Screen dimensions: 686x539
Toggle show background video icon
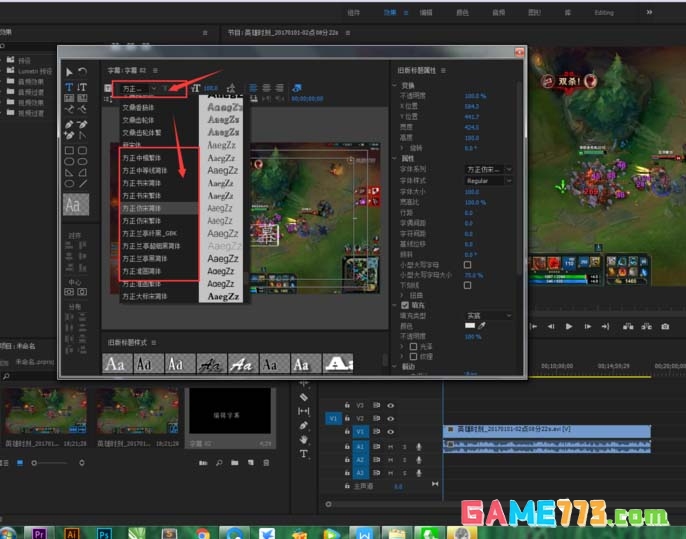[x=297, y=88]
